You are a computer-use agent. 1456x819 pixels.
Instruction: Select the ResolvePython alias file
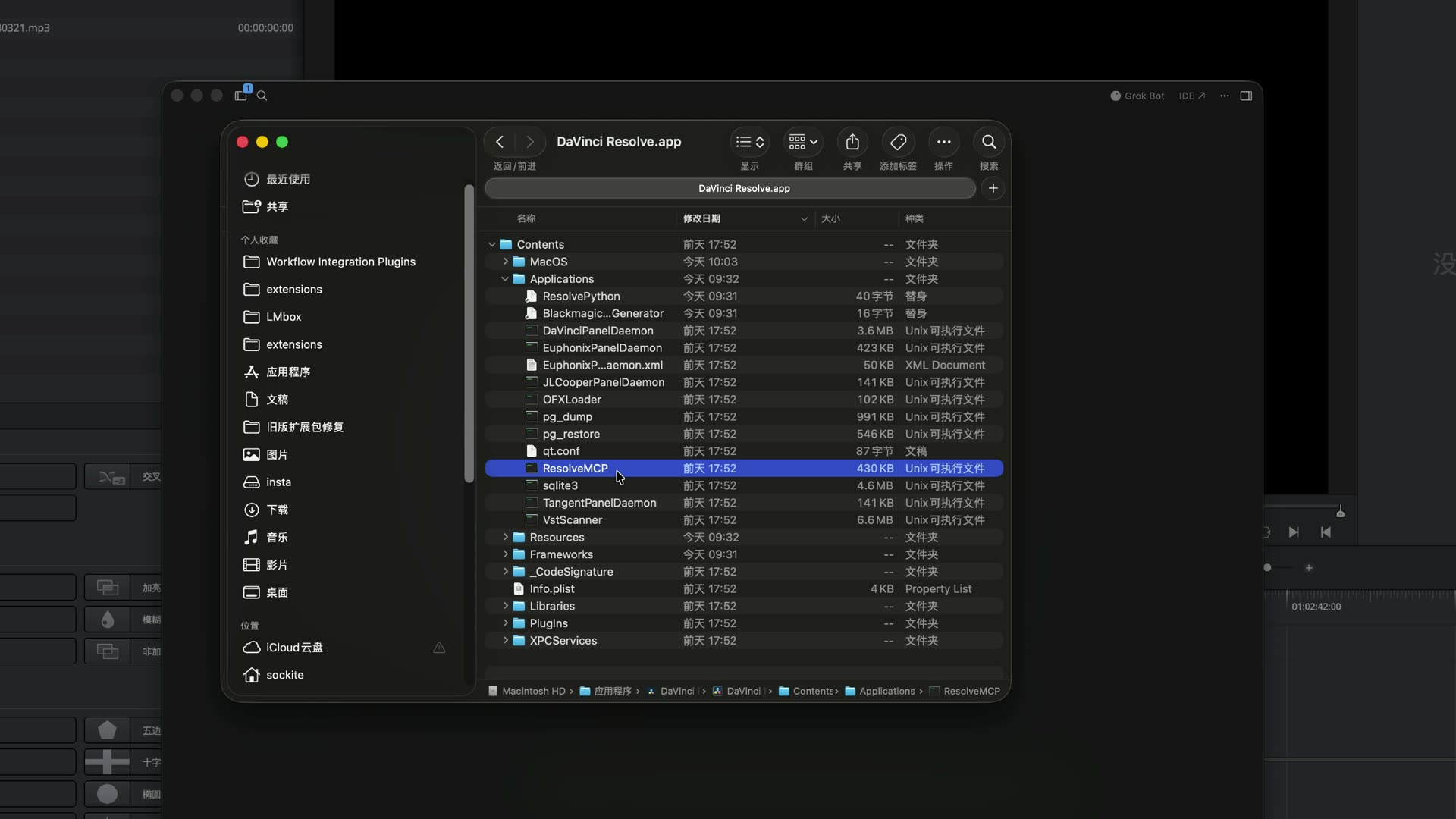click(x=744, y=297)
